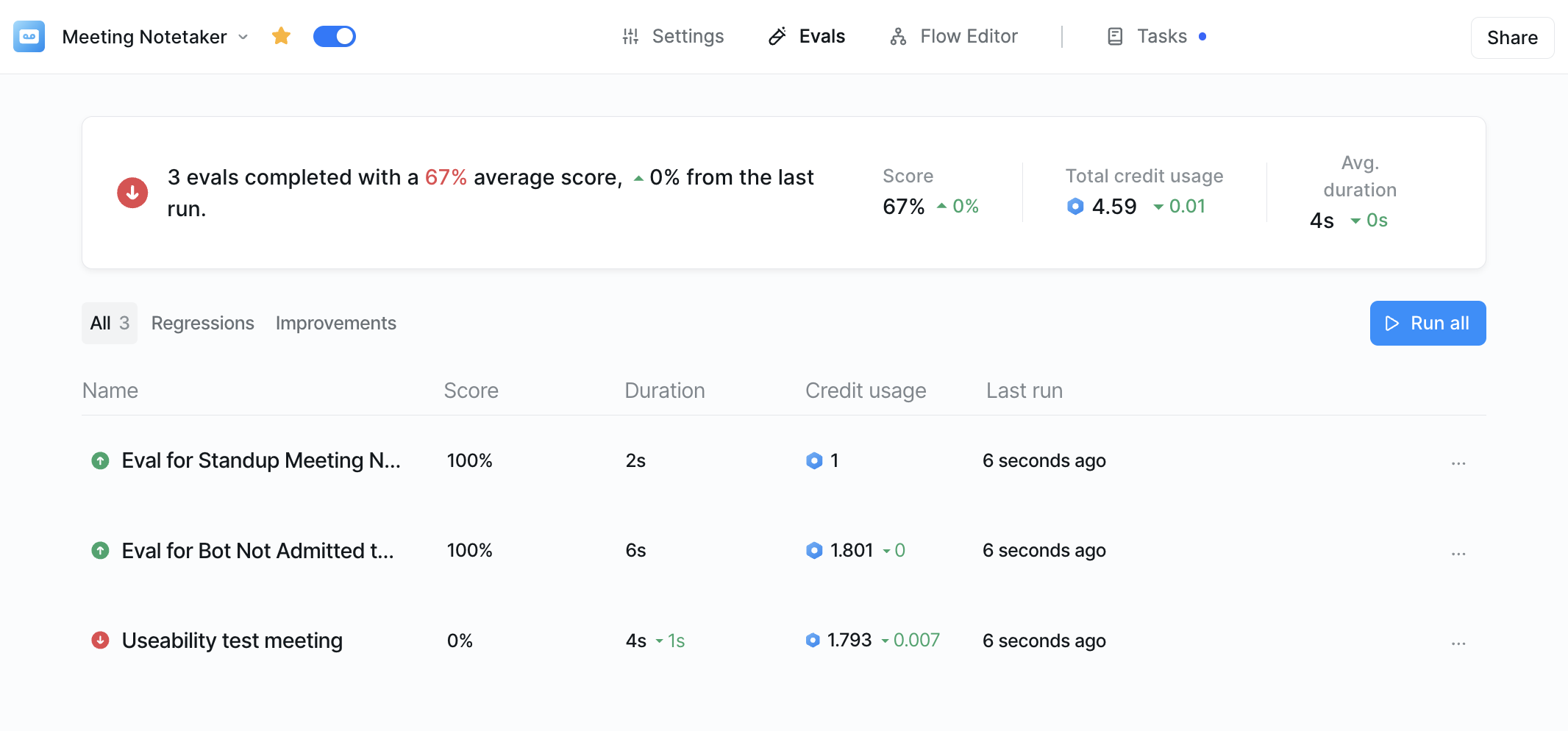This screenshot has height=731, width=1568.
Task: Click the red regression arrow on Useability test meeting
Action: pos(100,640)
